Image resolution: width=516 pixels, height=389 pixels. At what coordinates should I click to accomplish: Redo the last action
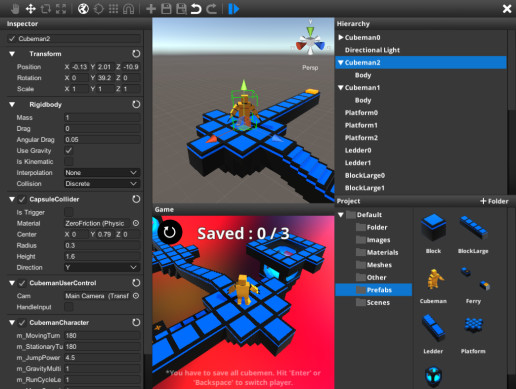click(211, 9)
